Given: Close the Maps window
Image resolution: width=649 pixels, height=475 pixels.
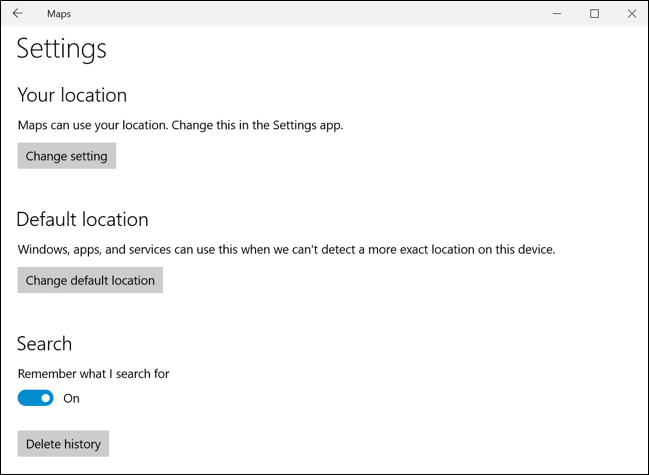Looking at the screenshot, I should (631, 14).
